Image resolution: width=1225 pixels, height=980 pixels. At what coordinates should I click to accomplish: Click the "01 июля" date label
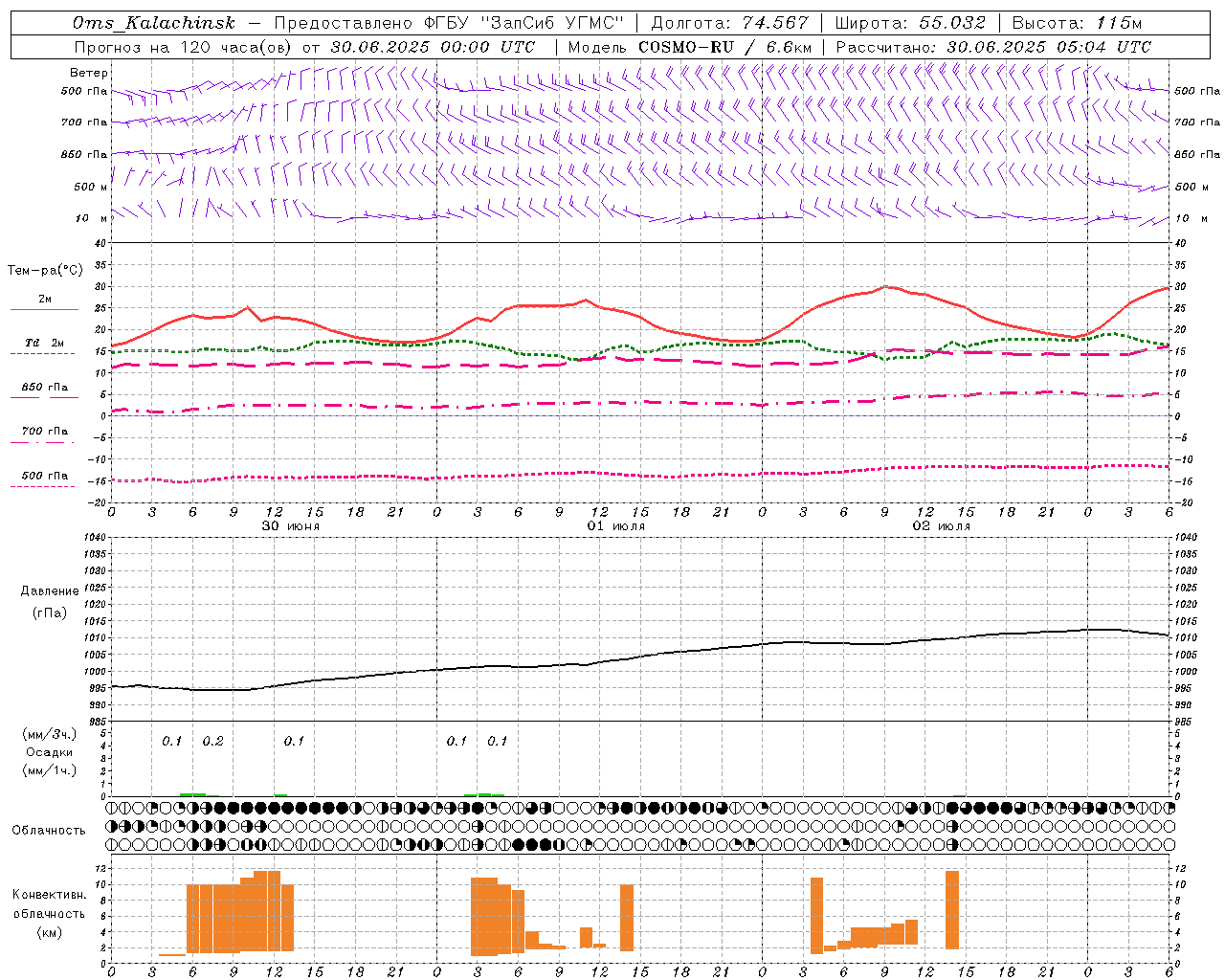point(616,526)
